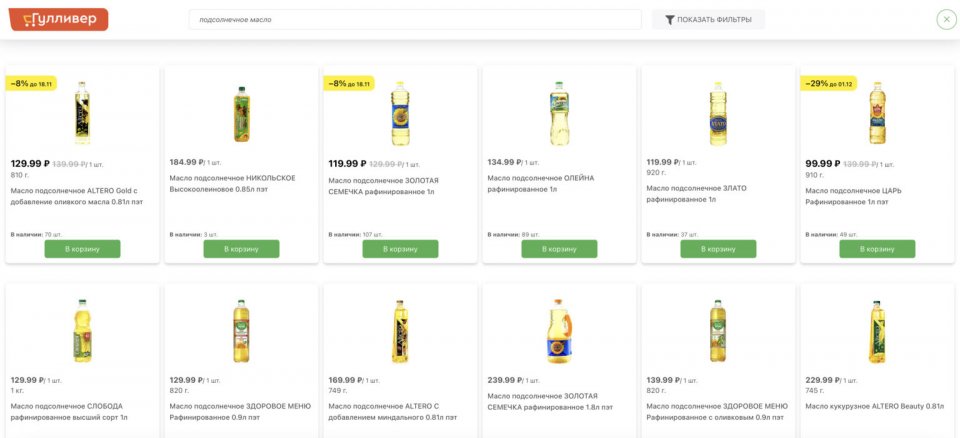Open ОЛЕЙНА oil bottle image
Viewport: 960px width, 438px height.
(x=559, y=113)
